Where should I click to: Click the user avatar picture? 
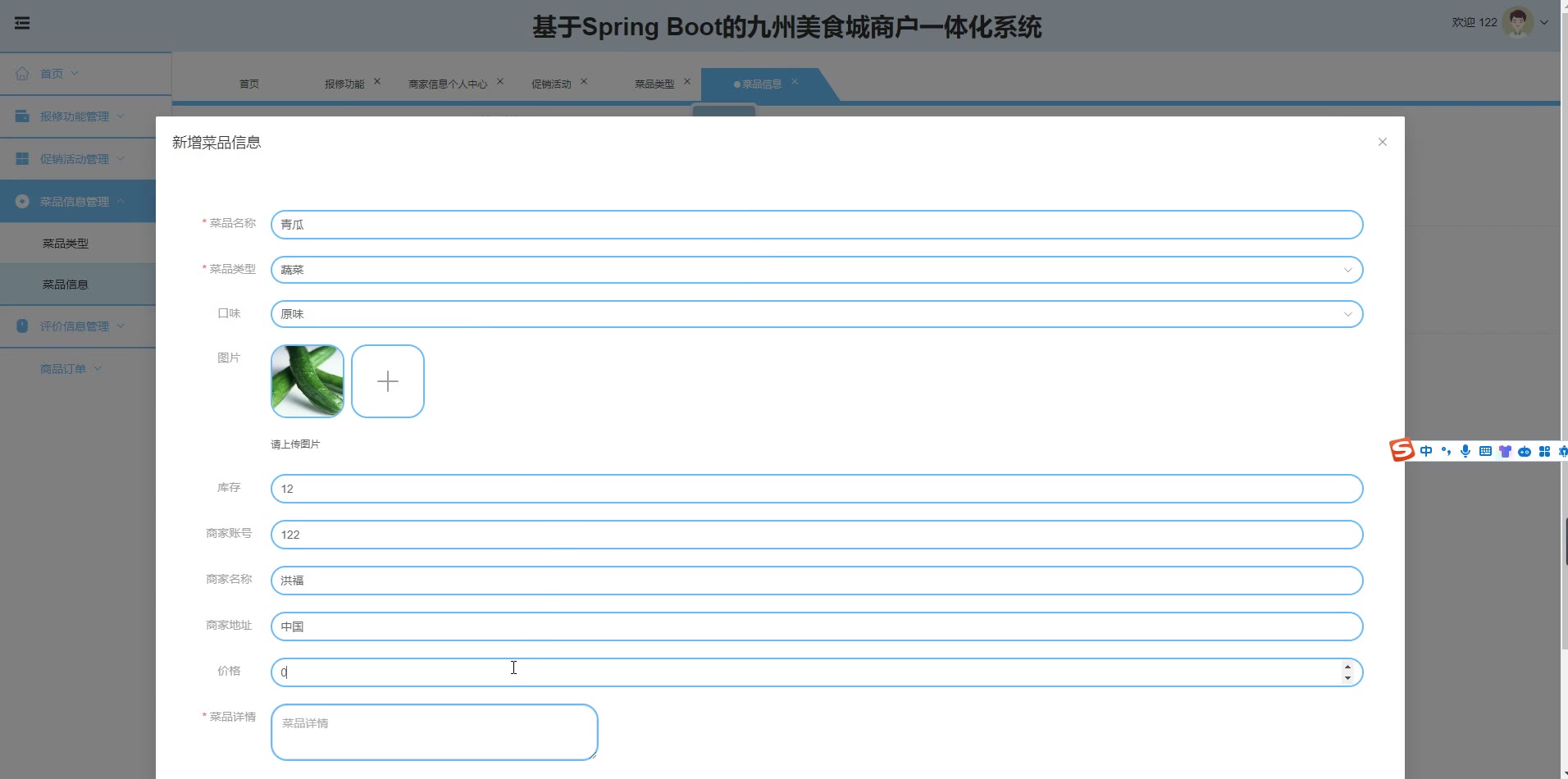1517,22
